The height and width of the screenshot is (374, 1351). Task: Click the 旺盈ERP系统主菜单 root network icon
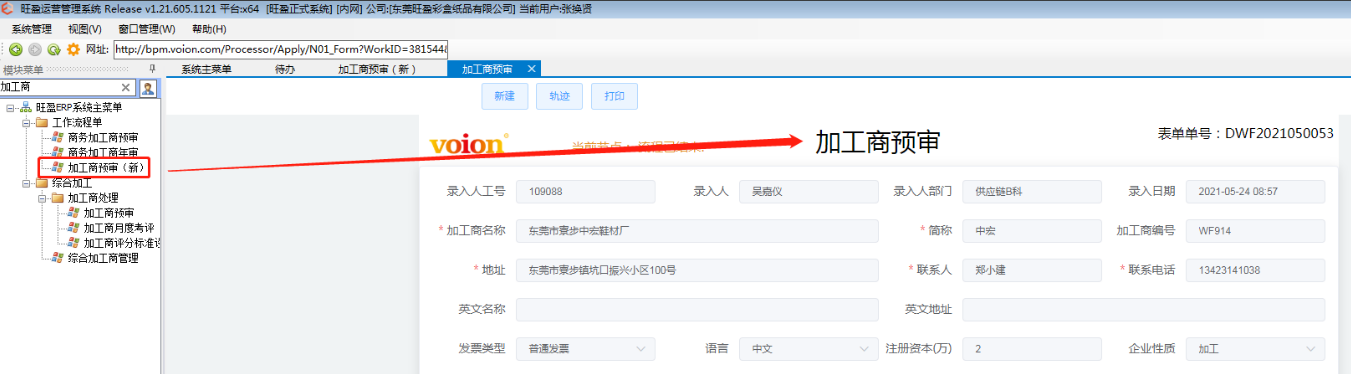26,107
